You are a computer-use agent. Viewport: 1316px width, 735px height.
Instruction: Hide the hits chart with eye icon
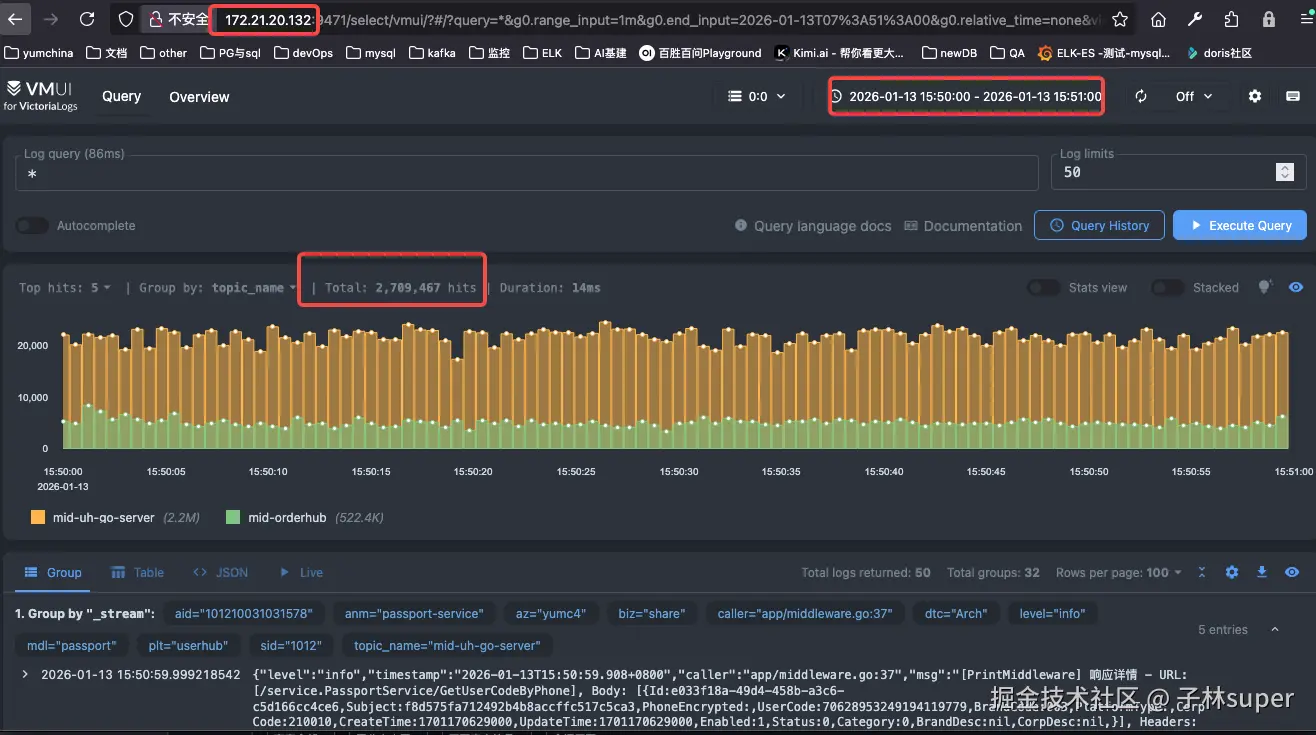click(1293, 288)
